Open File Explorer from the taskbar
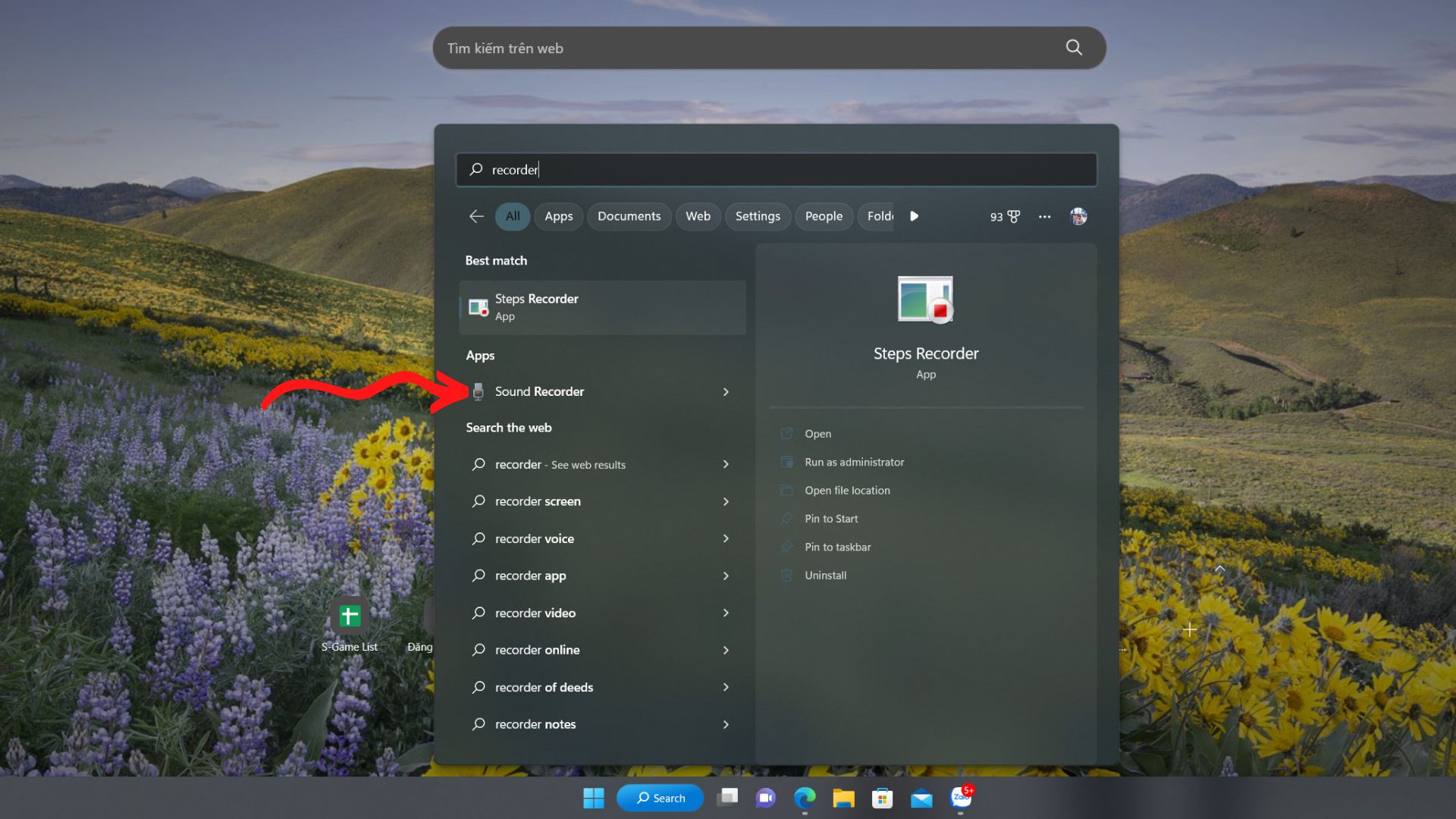The height and width of the screenshot is (819, 1456). (x=843, y=798)
